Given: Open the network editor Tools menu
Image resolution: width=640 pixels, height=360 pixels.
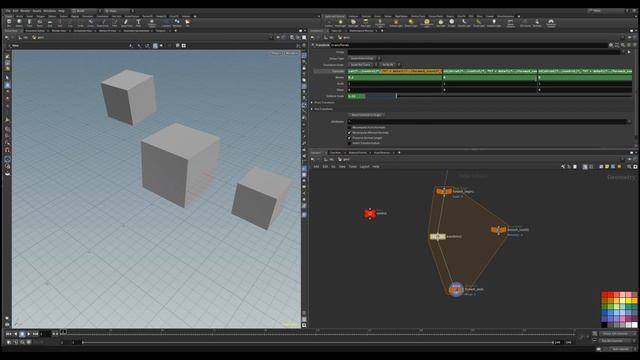Looking at the screenshot, I should 353,167.
